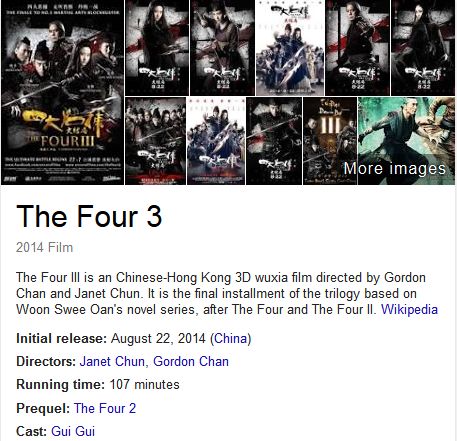Follow the Wikipedia source link

[x=409, y=309]
